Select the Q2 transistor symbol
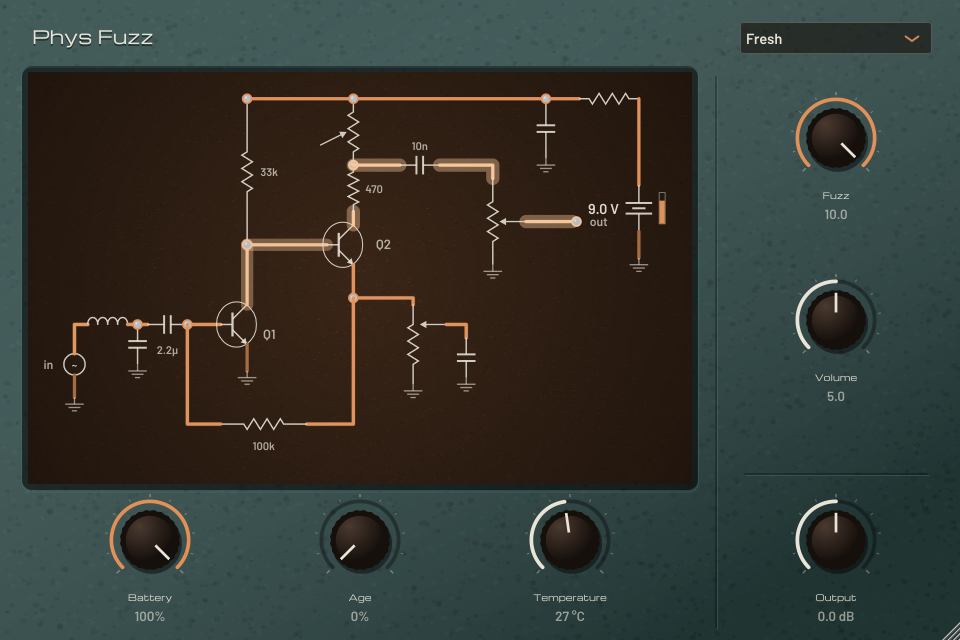This screenshot has height=640, width=960. (x=343, y=245)
